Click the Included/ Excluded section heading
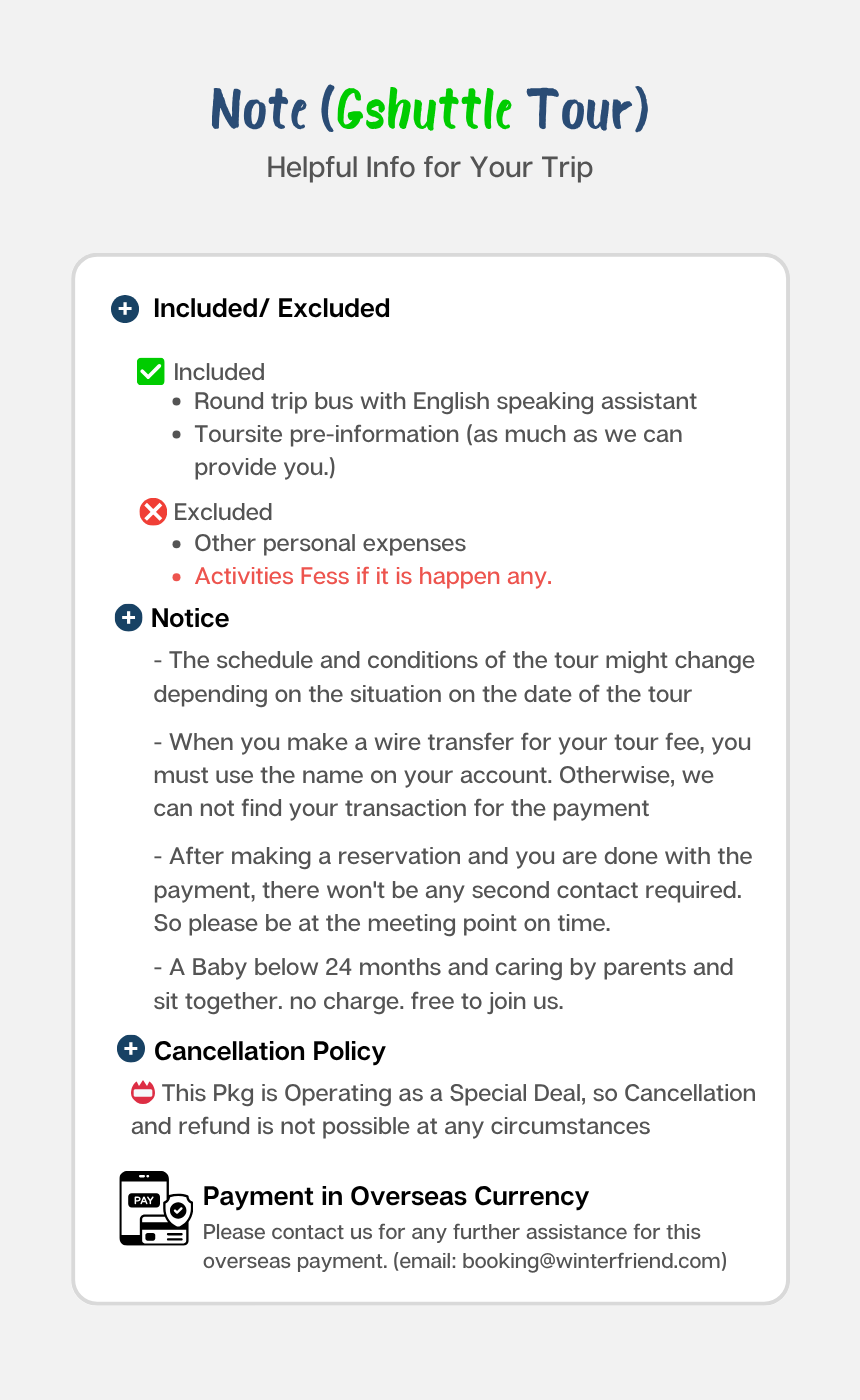The height and width of the screenshot is (1400, 860). pos(271,309)
